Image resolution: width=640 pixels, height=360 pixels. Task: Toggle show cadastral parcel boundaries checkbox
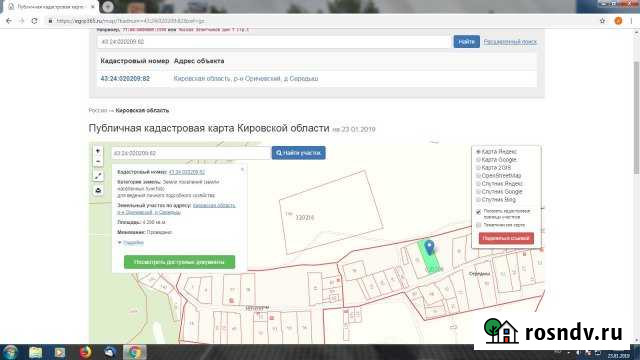click(x=478, y=212)
